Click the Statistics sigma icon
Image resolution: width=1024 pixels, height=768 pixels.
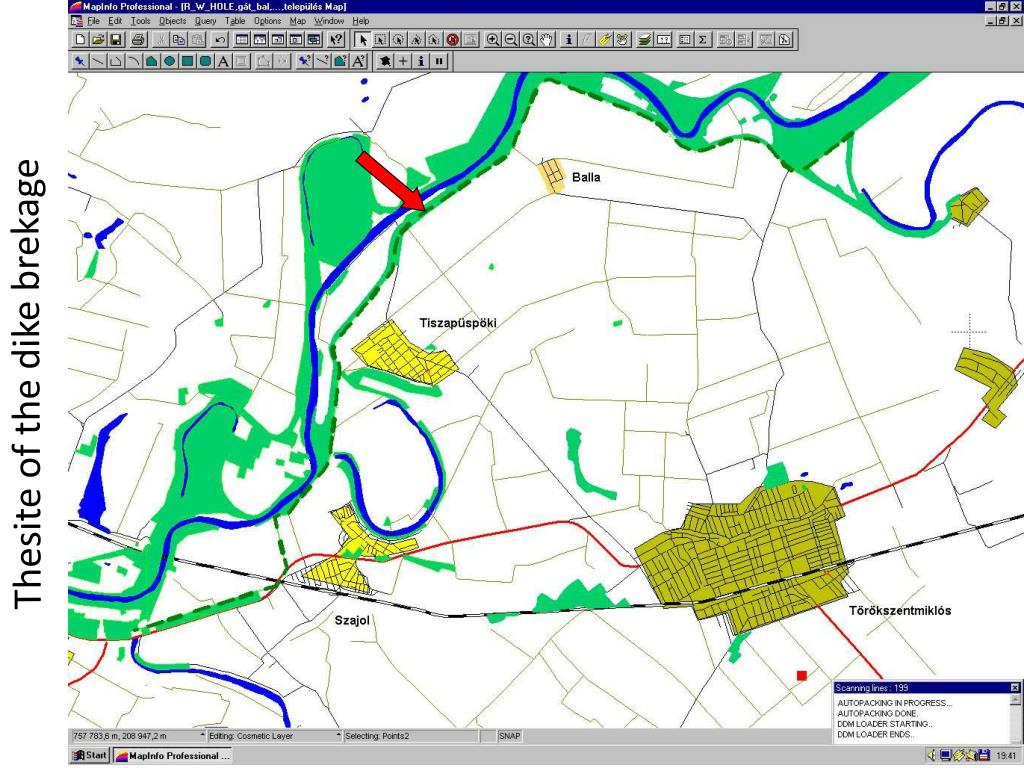[x=702, y=40]
